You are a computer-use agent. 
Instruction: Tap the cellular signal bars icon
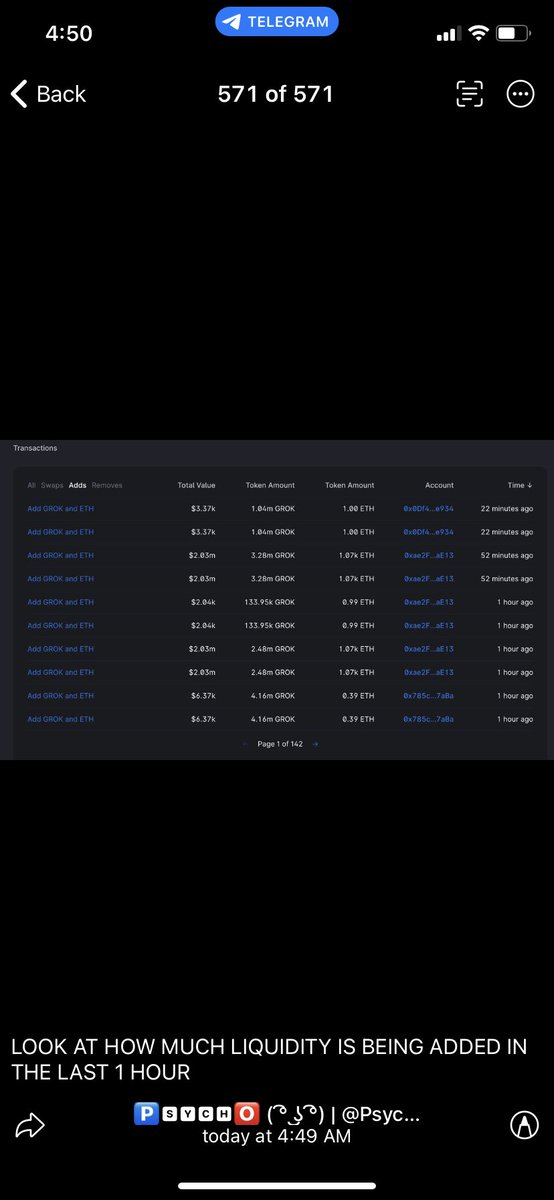click(x=447, y=35)
